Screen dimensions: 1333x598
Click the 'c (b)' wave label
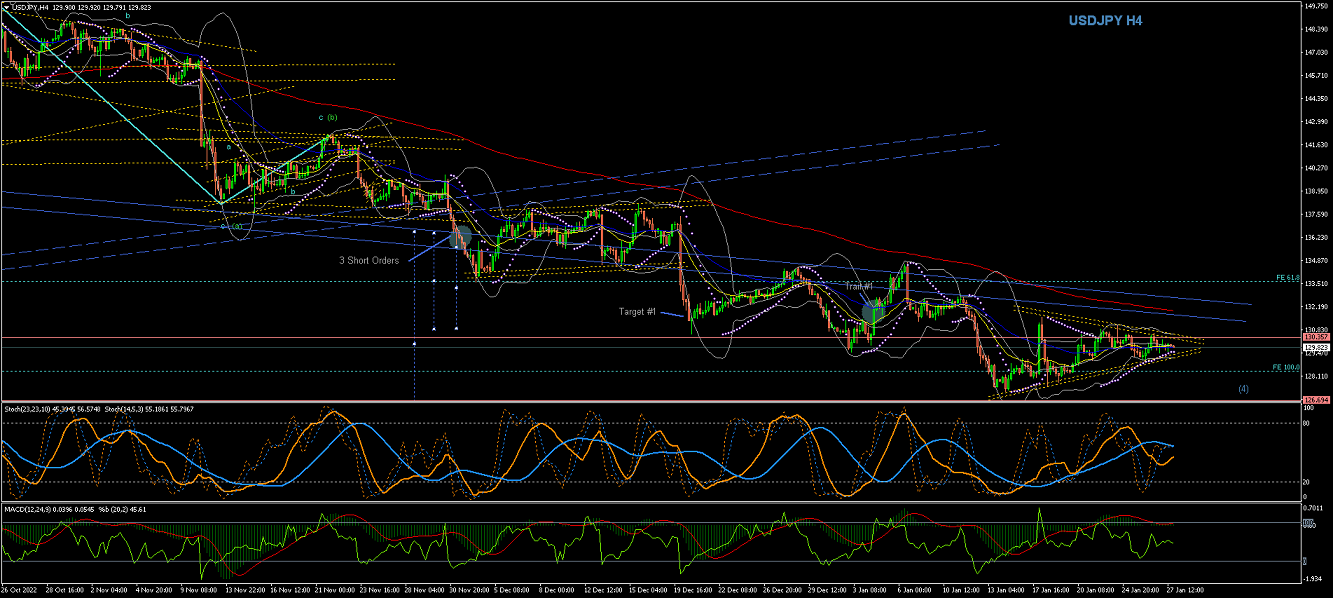point(328,117)
